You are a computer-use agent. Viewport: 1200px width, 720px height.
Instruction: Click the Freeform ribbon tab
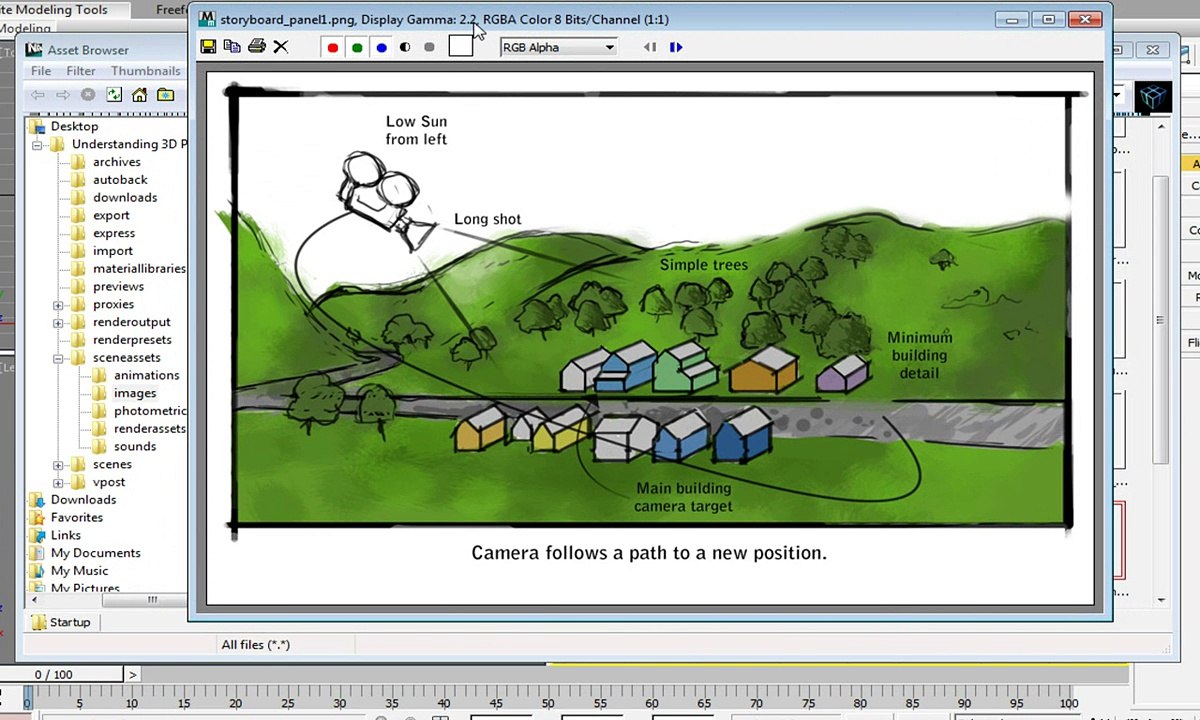tap(170, 10)
